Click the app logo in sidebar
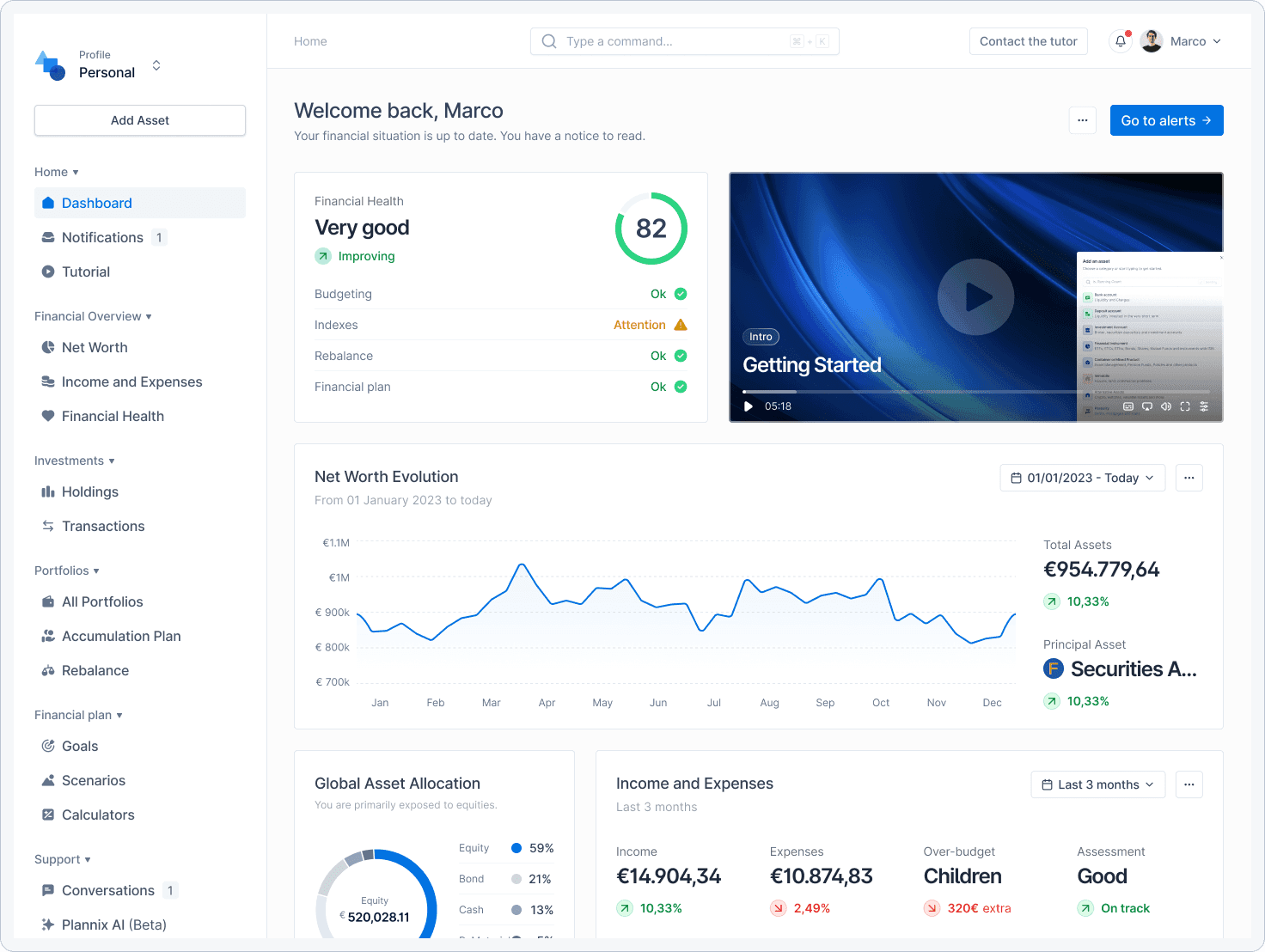1265x952 pixels. point(50,65)
